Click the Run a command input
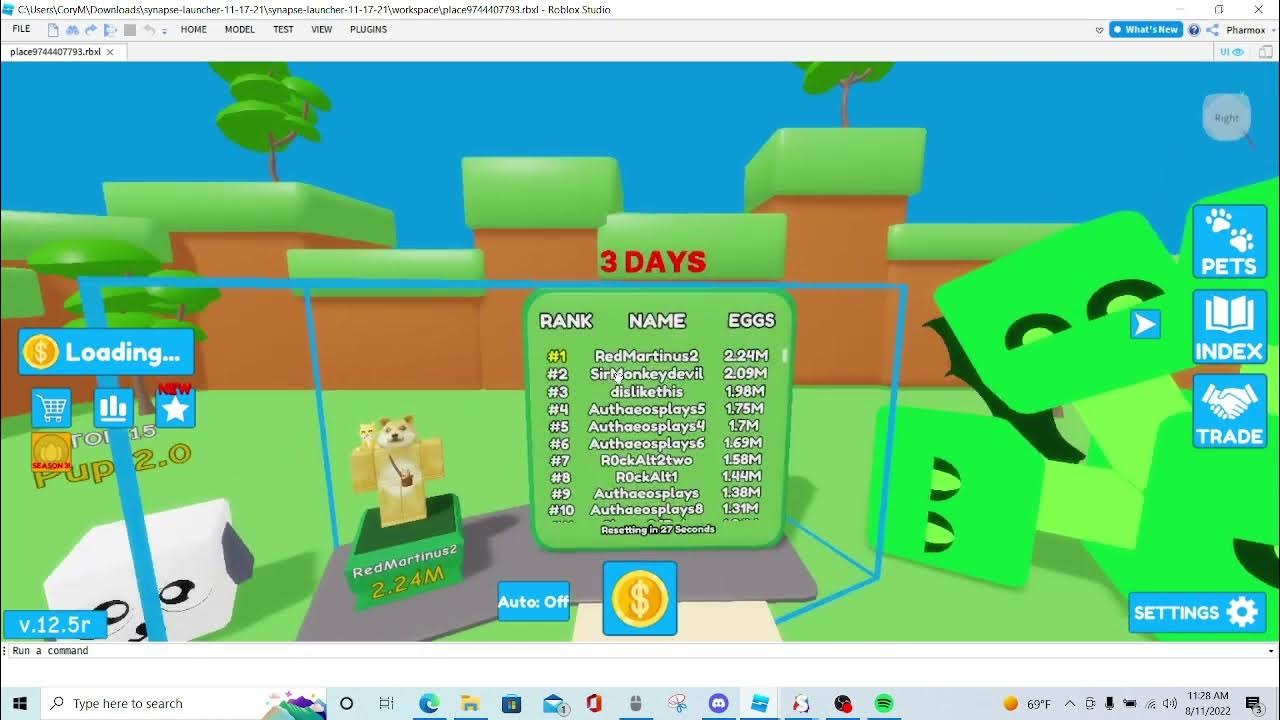The image size is (1280, 720). [x=640, y=650]
